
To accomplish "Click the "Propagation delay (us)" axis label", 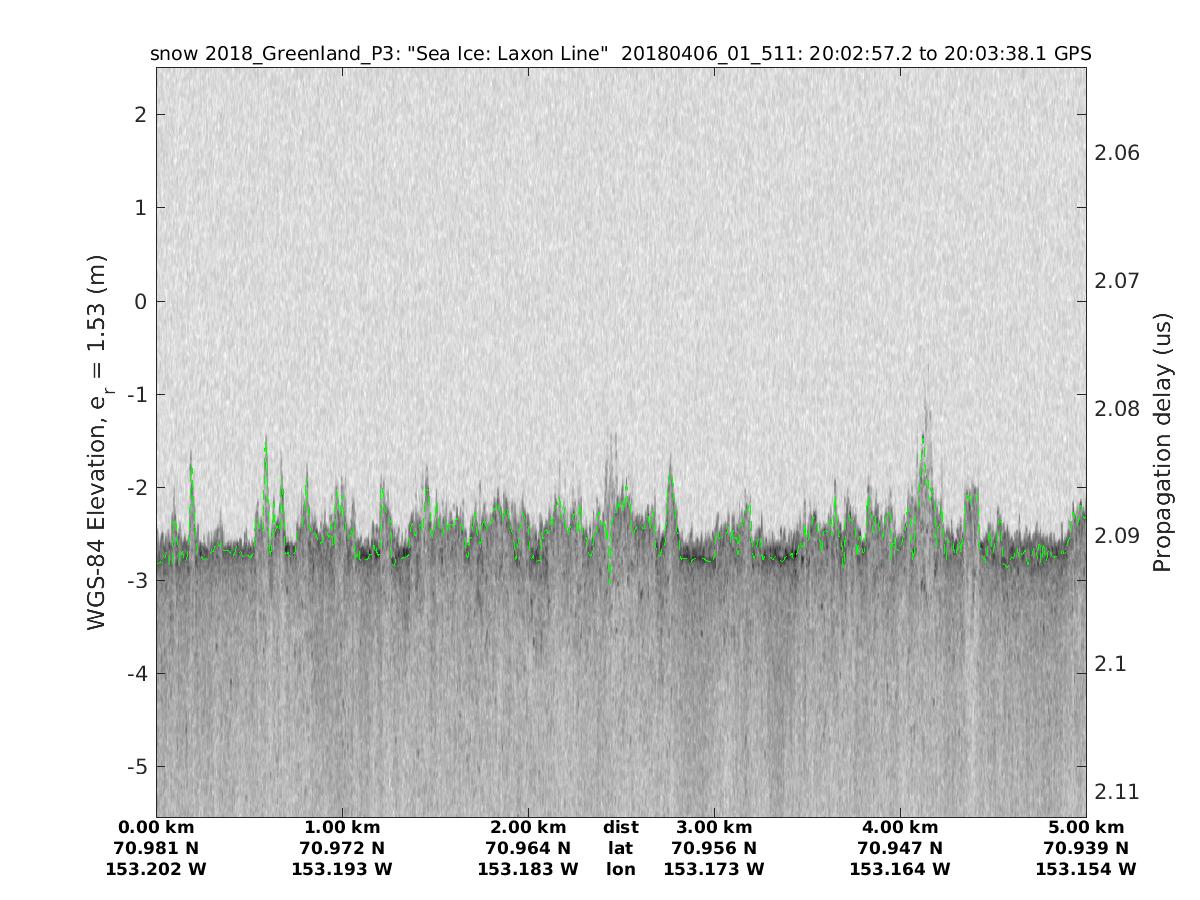I will click(x=1161, y=441).
